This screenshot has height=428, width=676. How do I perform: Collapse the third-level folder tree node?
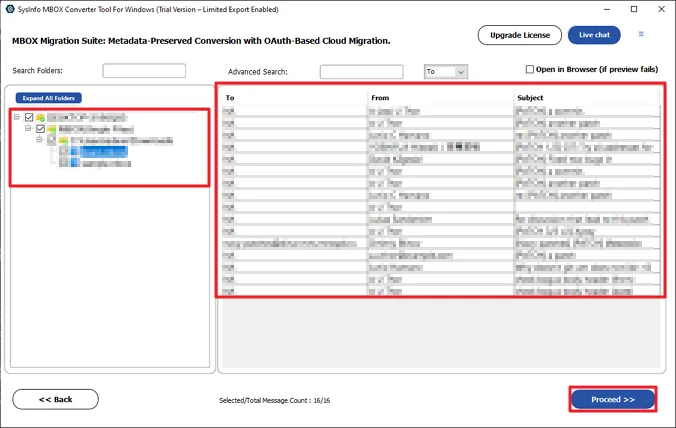pyautogui.click(x=40, y=139)
